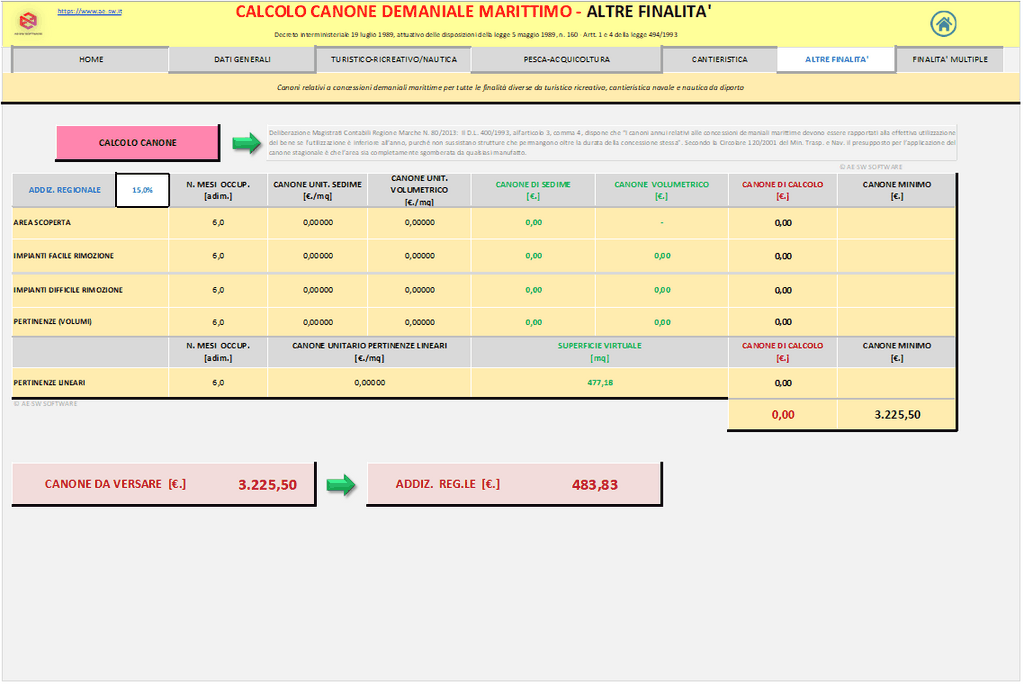Select the ALTRE FINALITA' tab
The height and width of the screenshot is (685, 1024).
[836, 60]
